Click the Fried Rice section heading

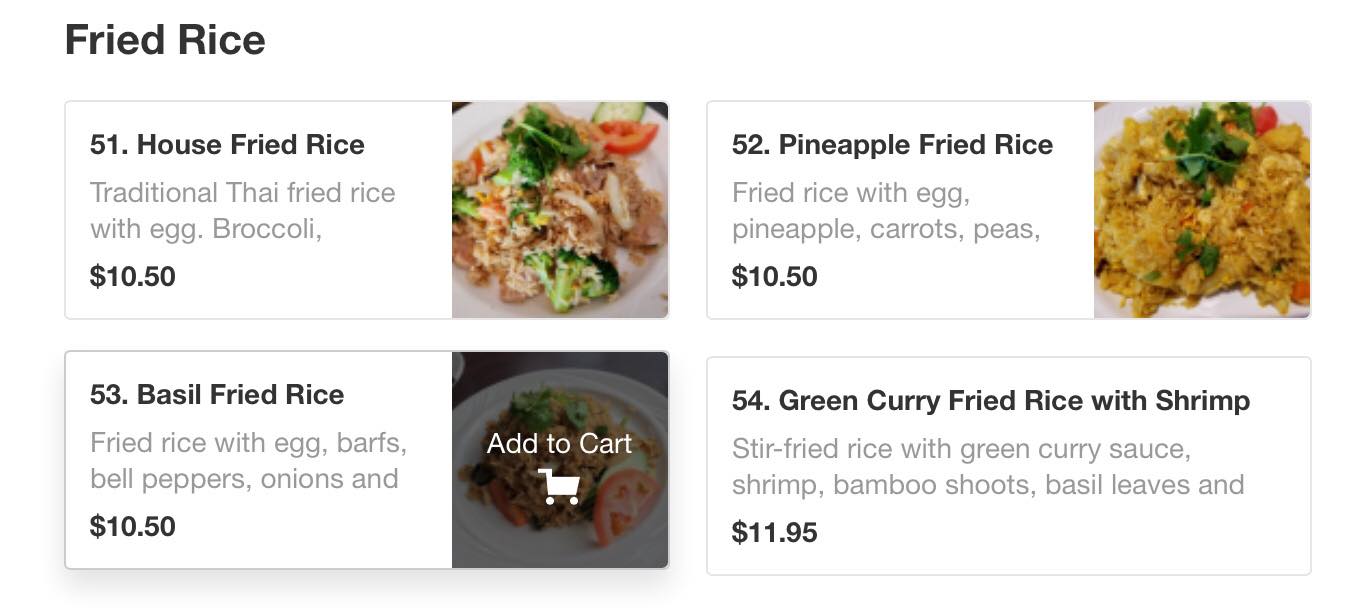click(x=165, y=40)
